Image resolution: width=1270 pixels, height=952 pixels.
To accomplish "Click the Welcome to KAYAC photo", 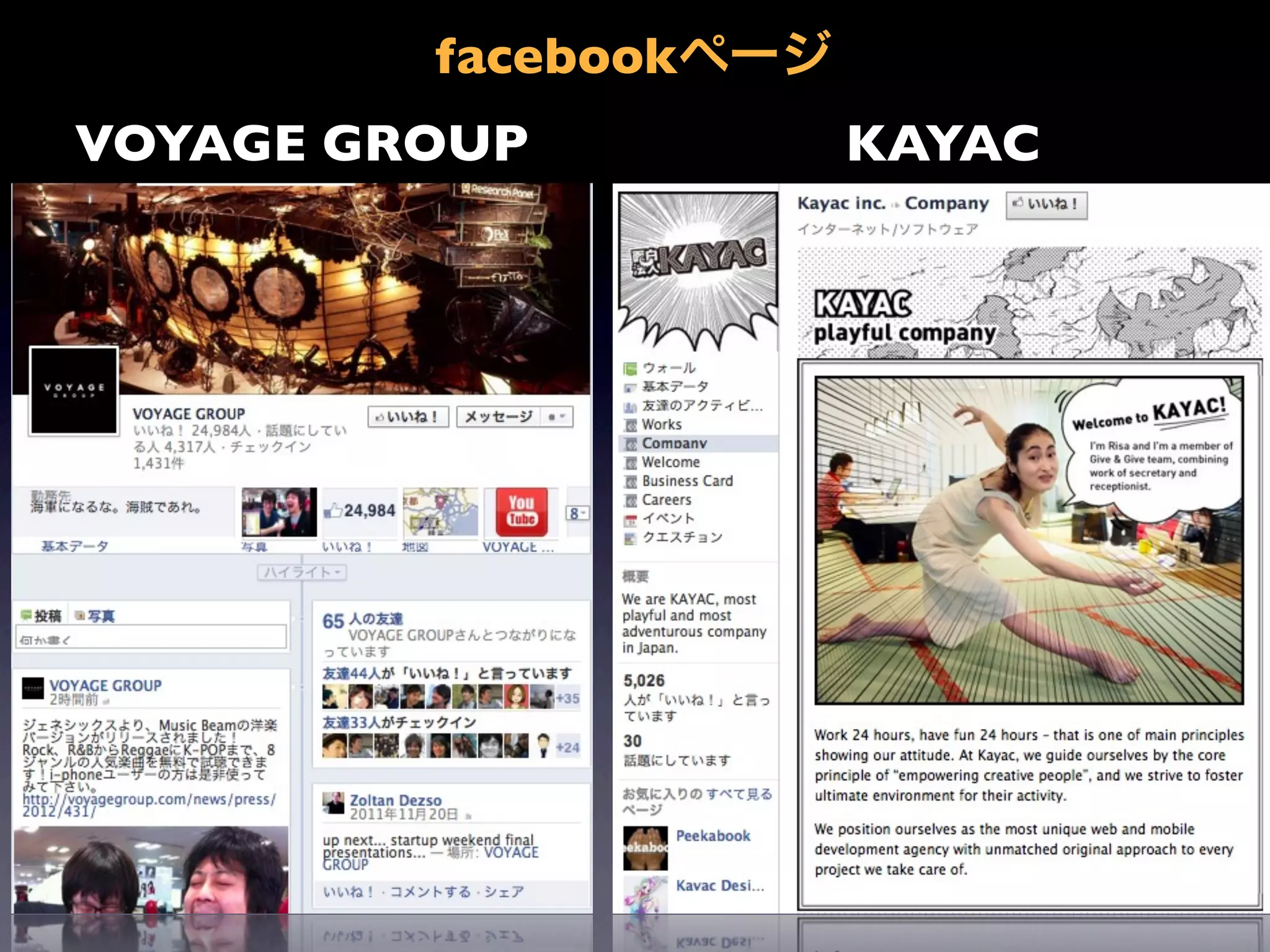I will (1029, 540).
